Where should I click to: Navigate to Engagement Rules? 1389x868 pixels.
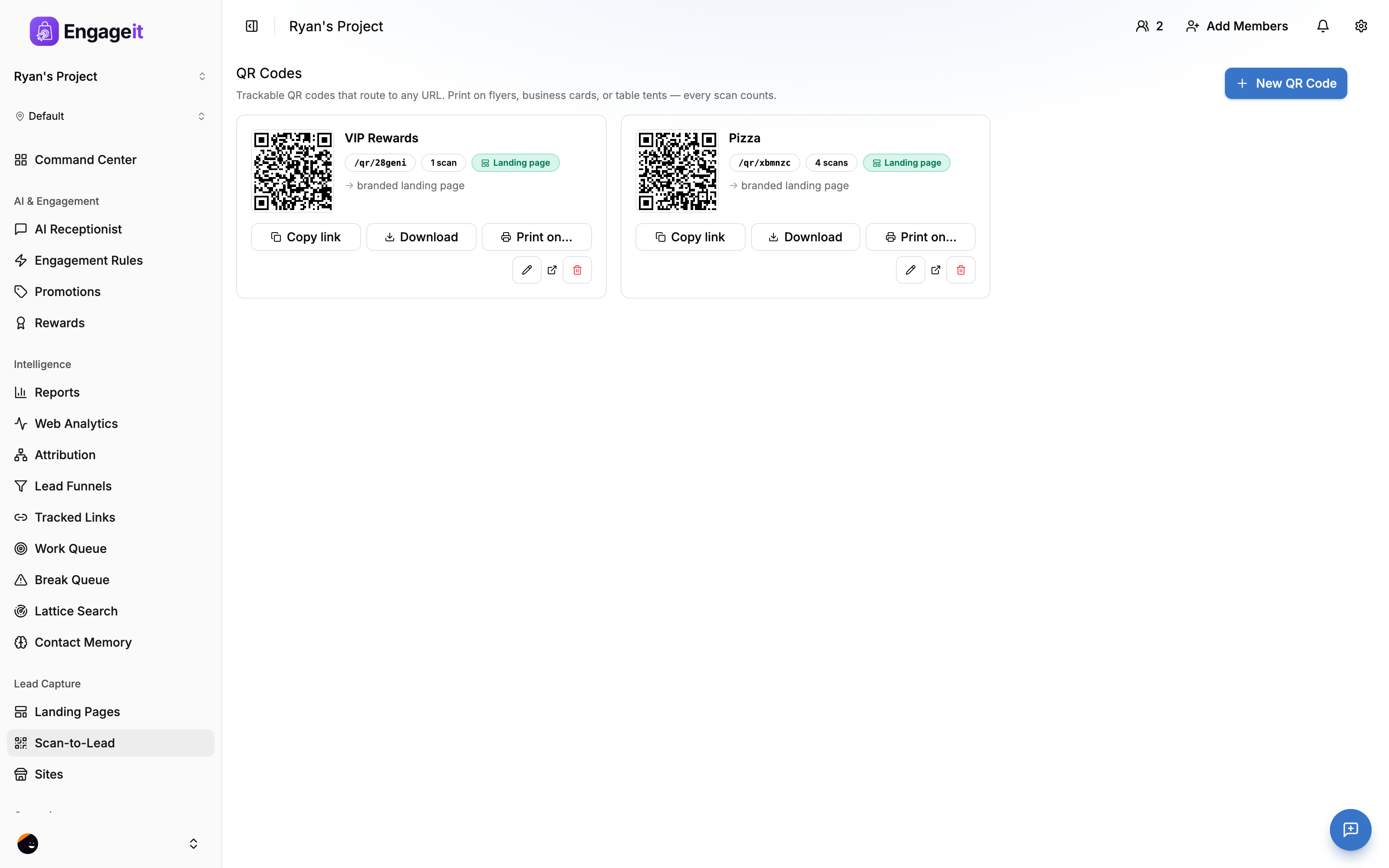pos(110,260)
